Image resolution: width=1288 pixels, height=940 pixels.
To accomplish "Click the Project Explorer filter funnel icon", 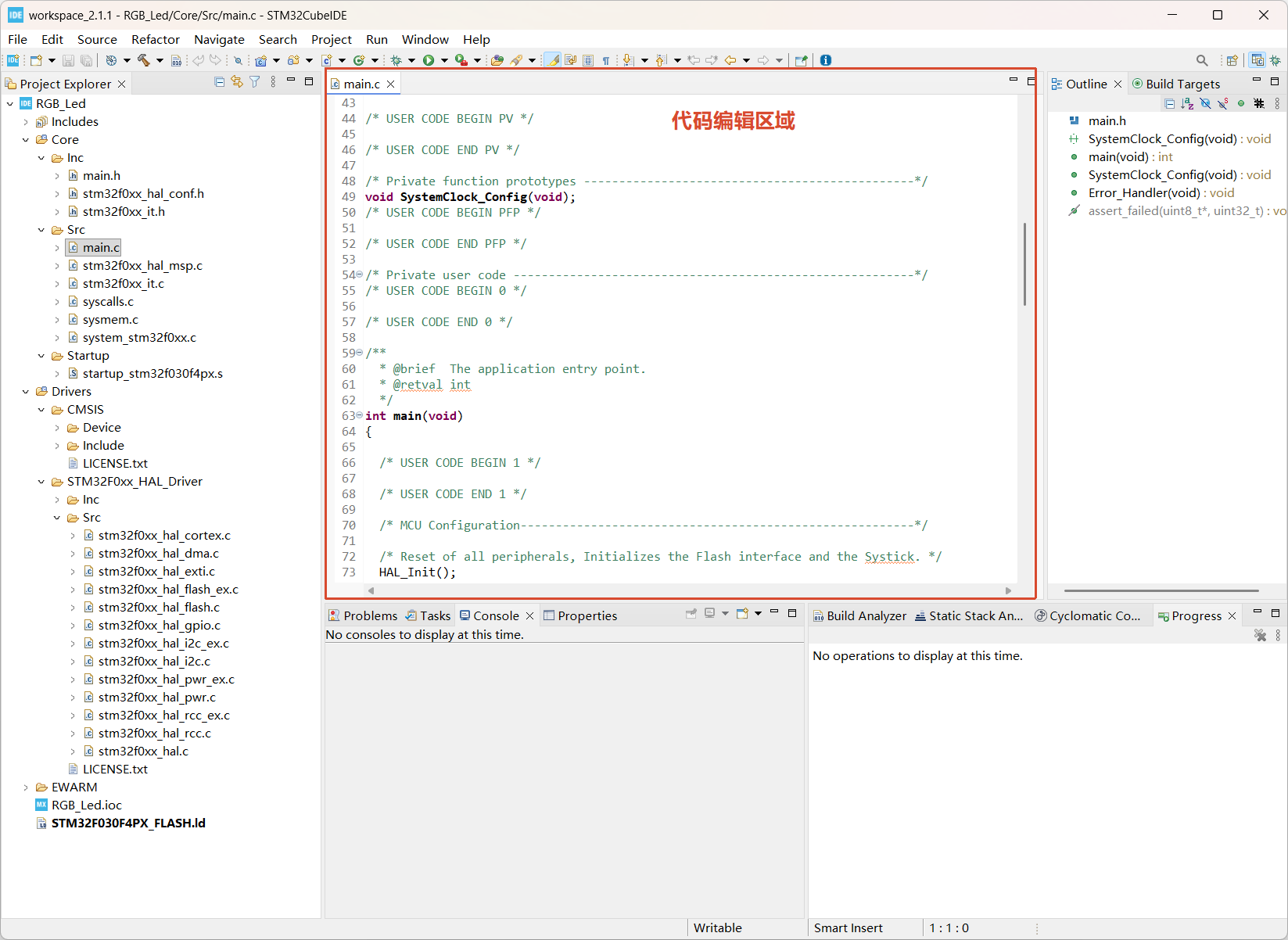I will point(255,81).
